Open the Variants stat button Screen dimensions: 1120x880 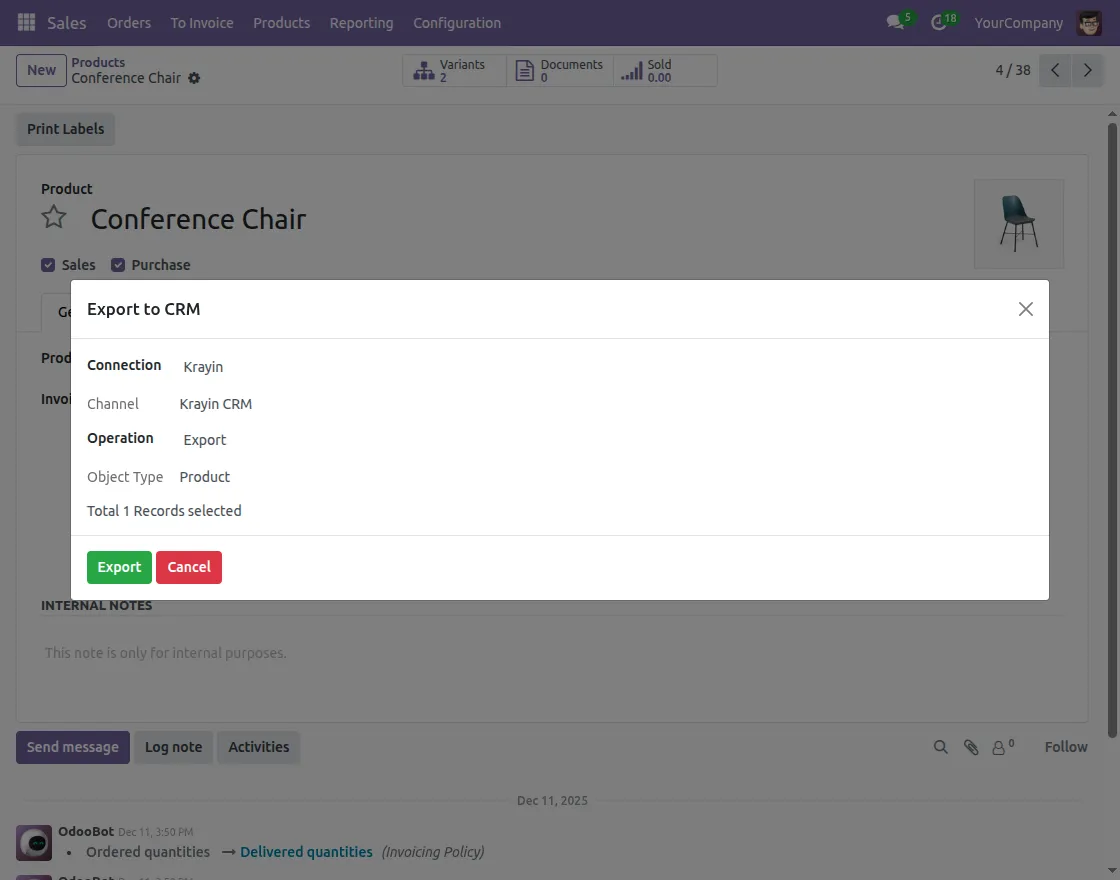click(454, 71)
